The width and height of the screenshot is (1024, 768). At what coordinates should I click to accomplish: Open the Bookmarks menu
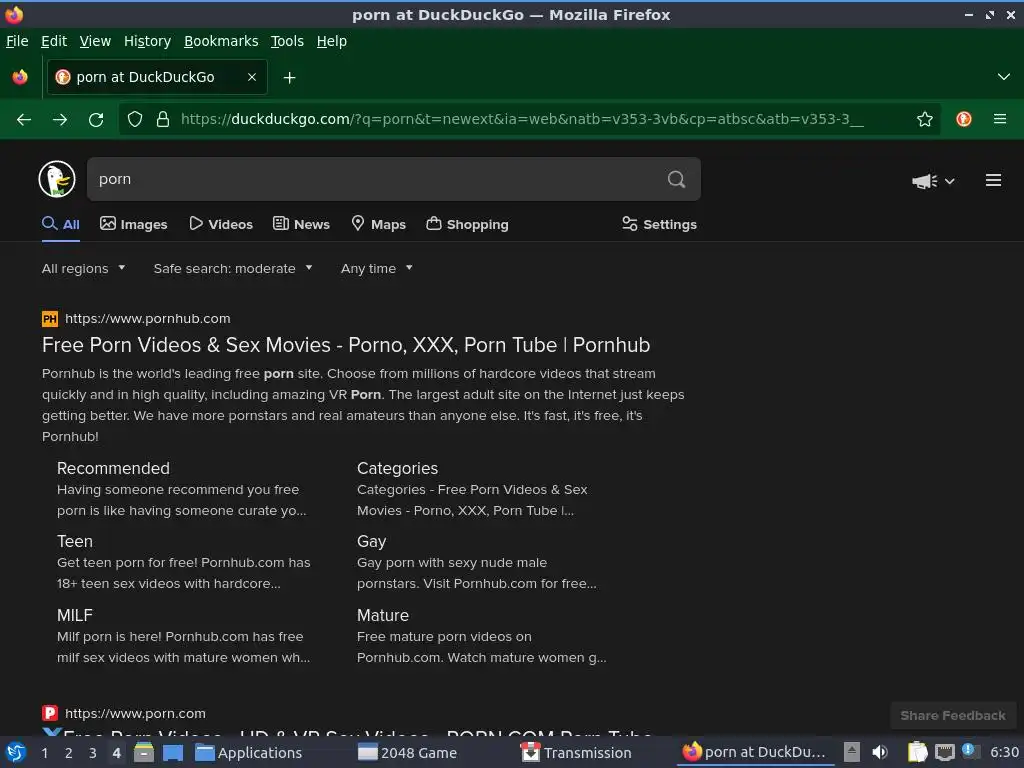click(x=221, y=41)
